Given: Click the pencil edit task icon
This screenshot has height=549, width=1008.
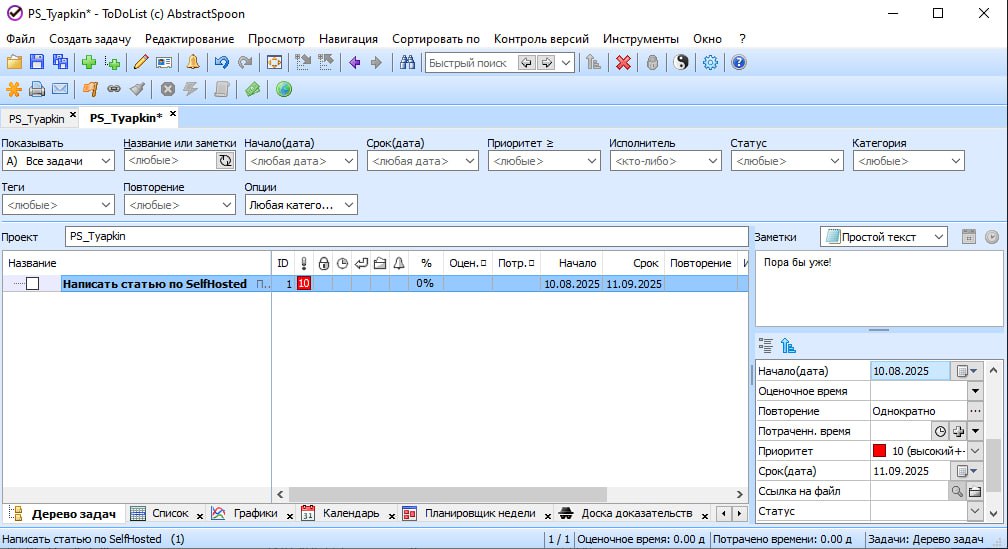Looking at the screenshot, I should point(140,63).
